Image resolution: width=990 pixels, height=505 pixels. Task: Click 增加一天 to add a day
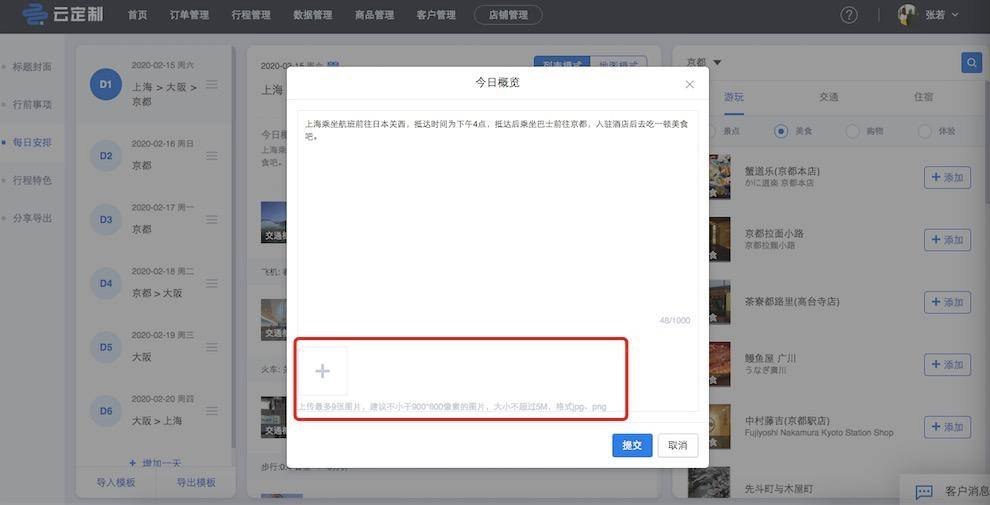(x=155, y=463)
